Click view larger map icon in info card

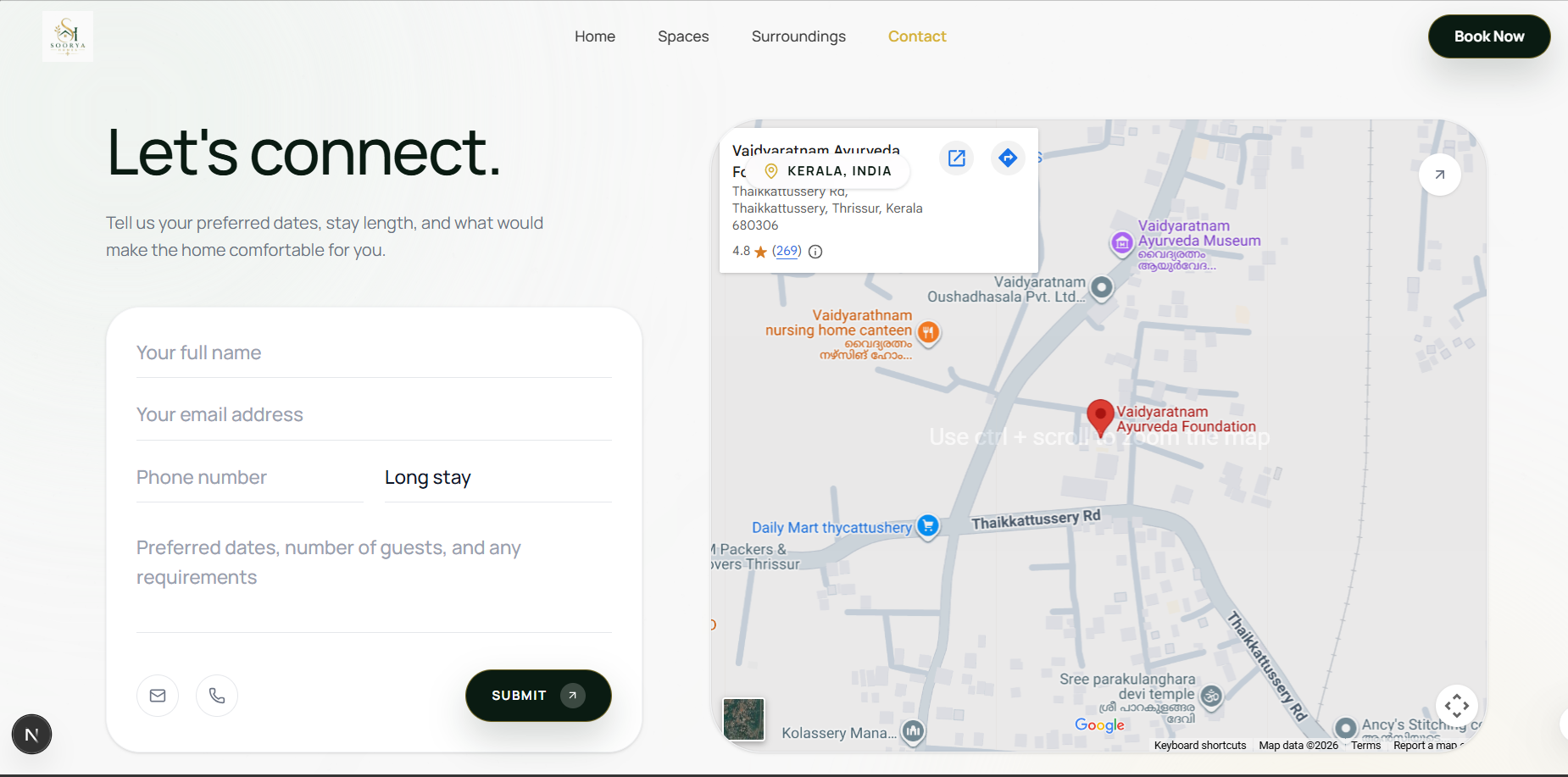957,158
